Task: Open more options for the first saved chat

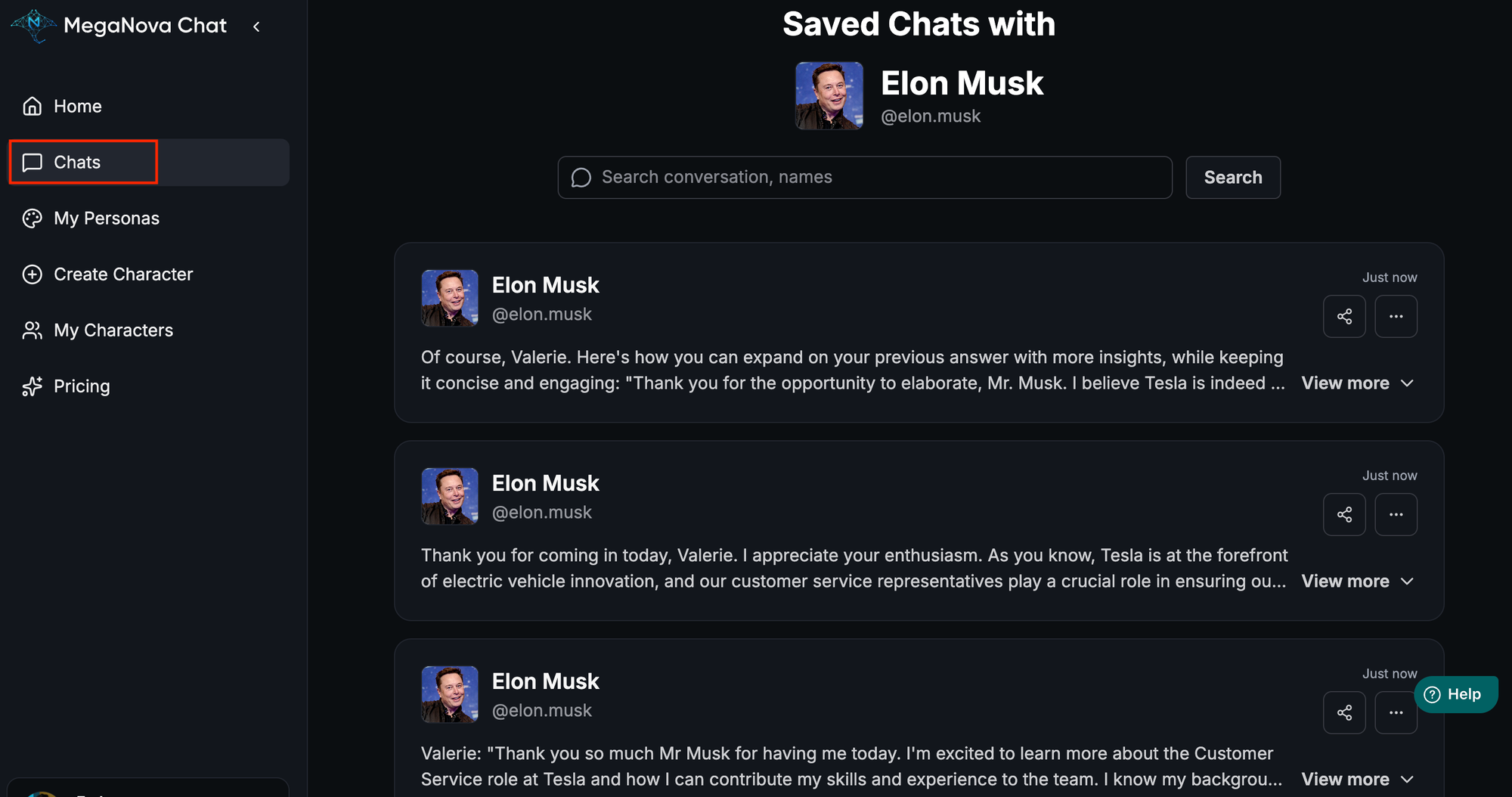Action: (1396, 316)
